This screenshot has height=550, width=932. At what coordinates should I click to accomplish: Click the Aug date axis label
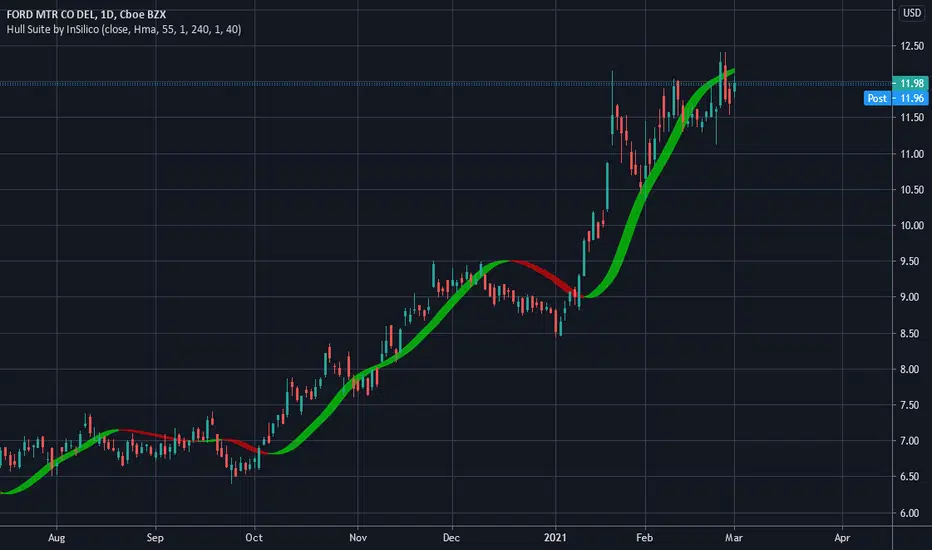pyautogui.click(x=56, y=538)
